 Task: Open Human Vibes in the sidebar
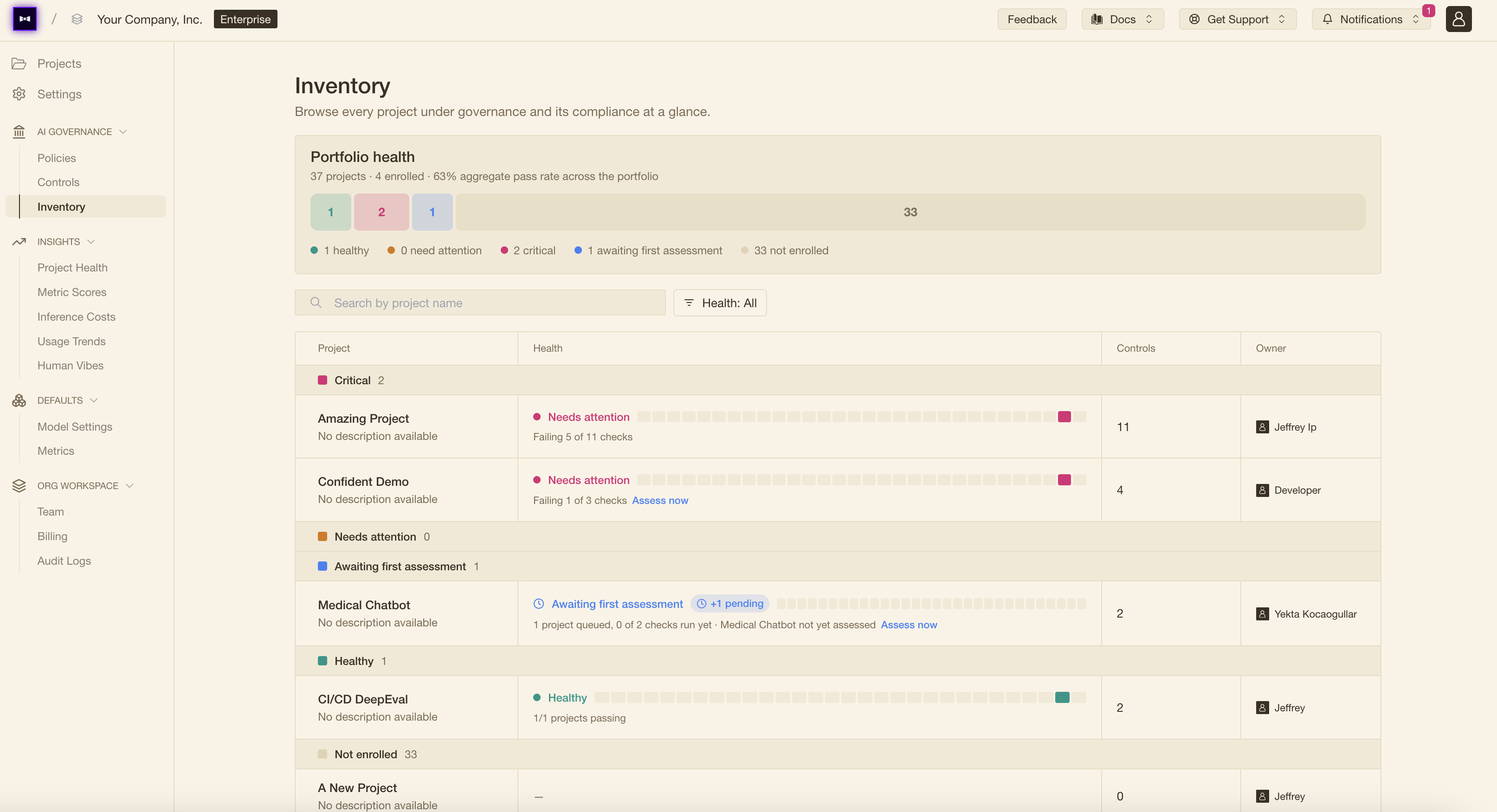71,366
